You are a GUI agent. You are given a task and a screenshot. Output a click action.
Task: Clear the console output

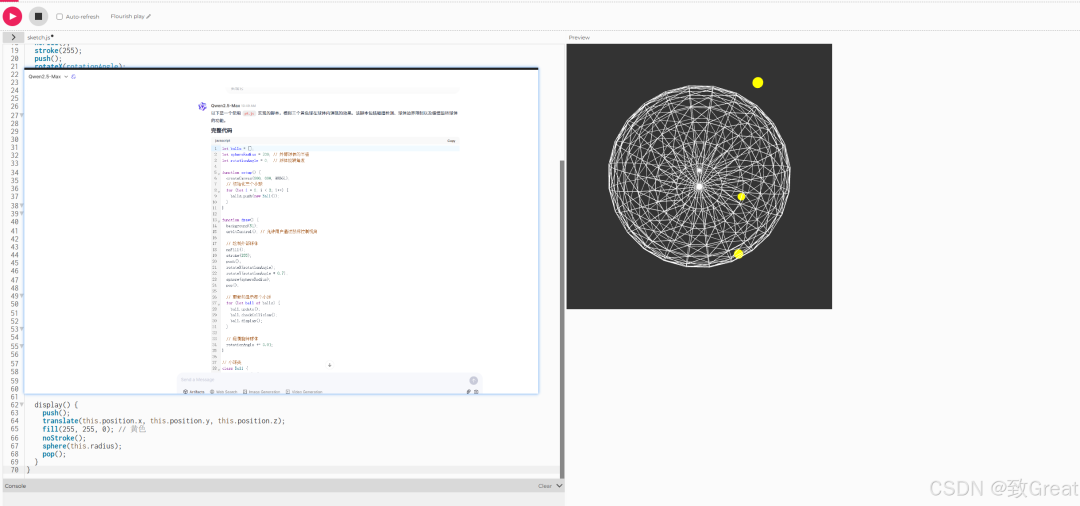tap(545, 485)
